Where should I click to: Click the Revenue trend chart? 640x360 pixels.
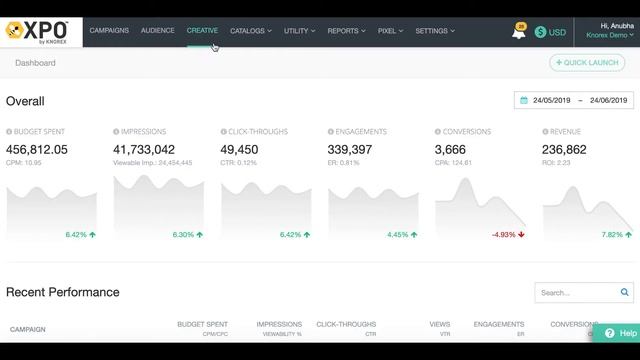[x=588, y=212]
